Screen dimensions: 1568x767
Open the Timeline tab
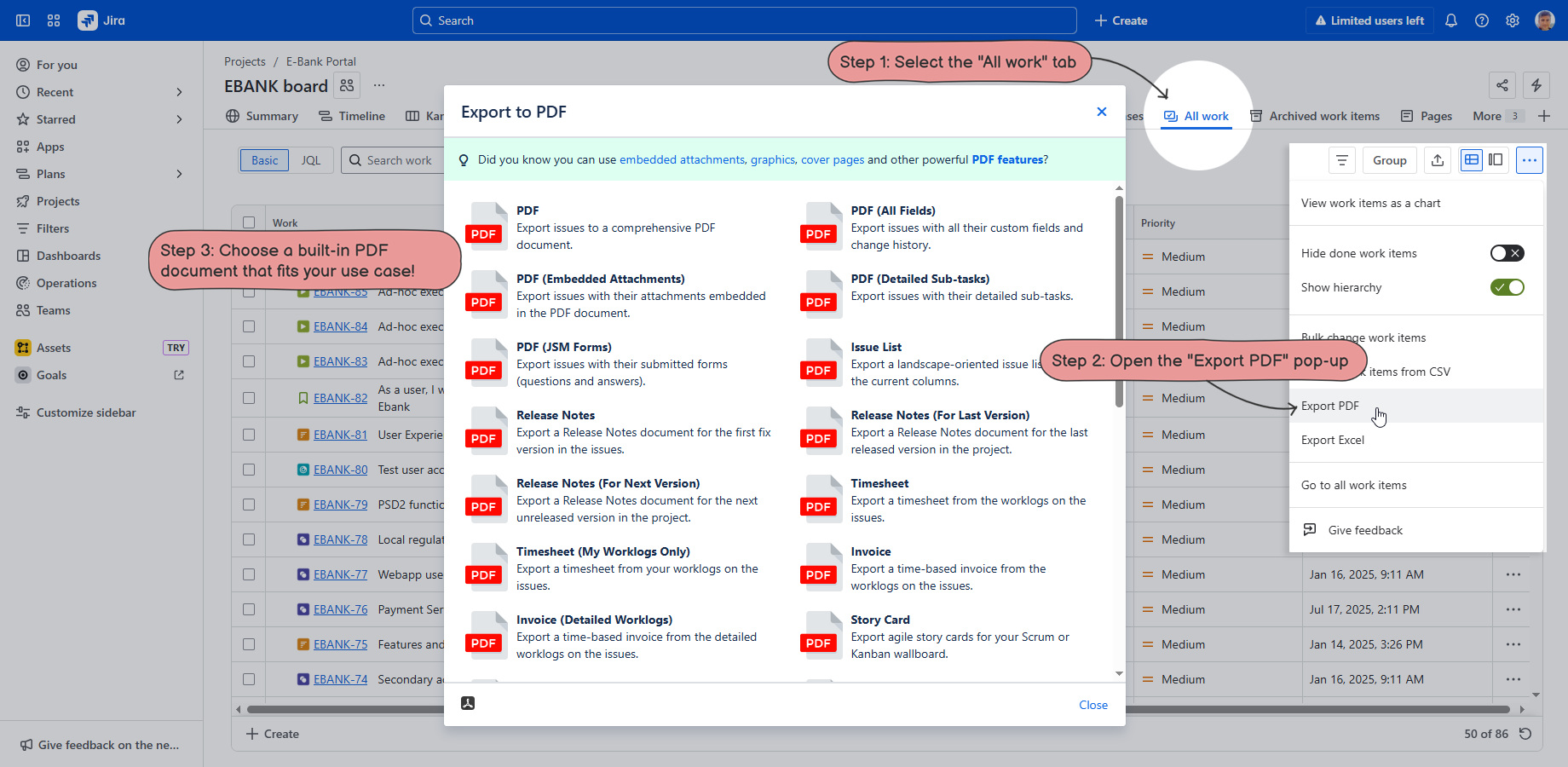tap(352, 116)
